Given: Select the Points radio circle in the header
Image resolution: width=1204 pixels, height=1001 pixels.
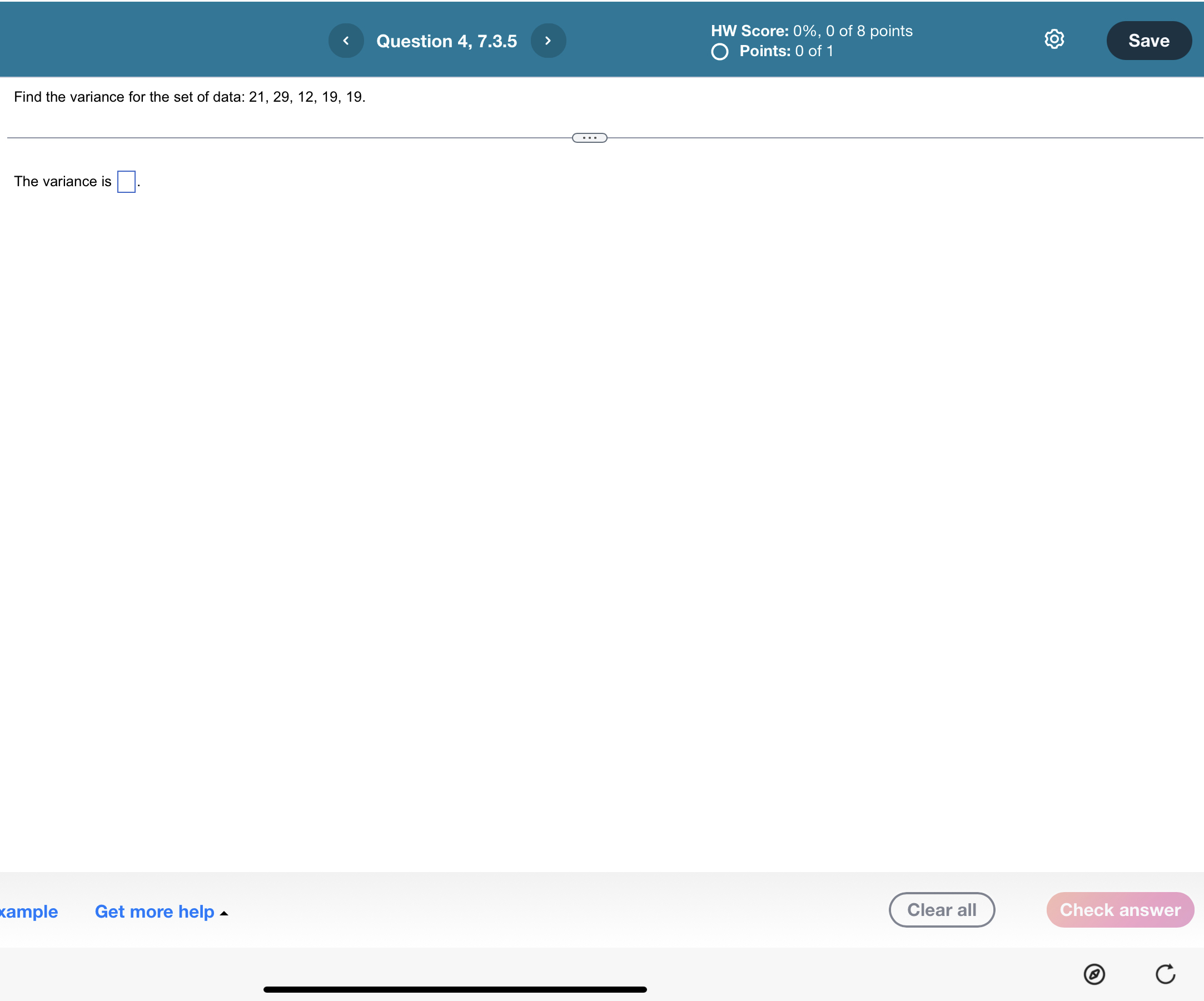Looking at the screenshot, I should [720, 52].
